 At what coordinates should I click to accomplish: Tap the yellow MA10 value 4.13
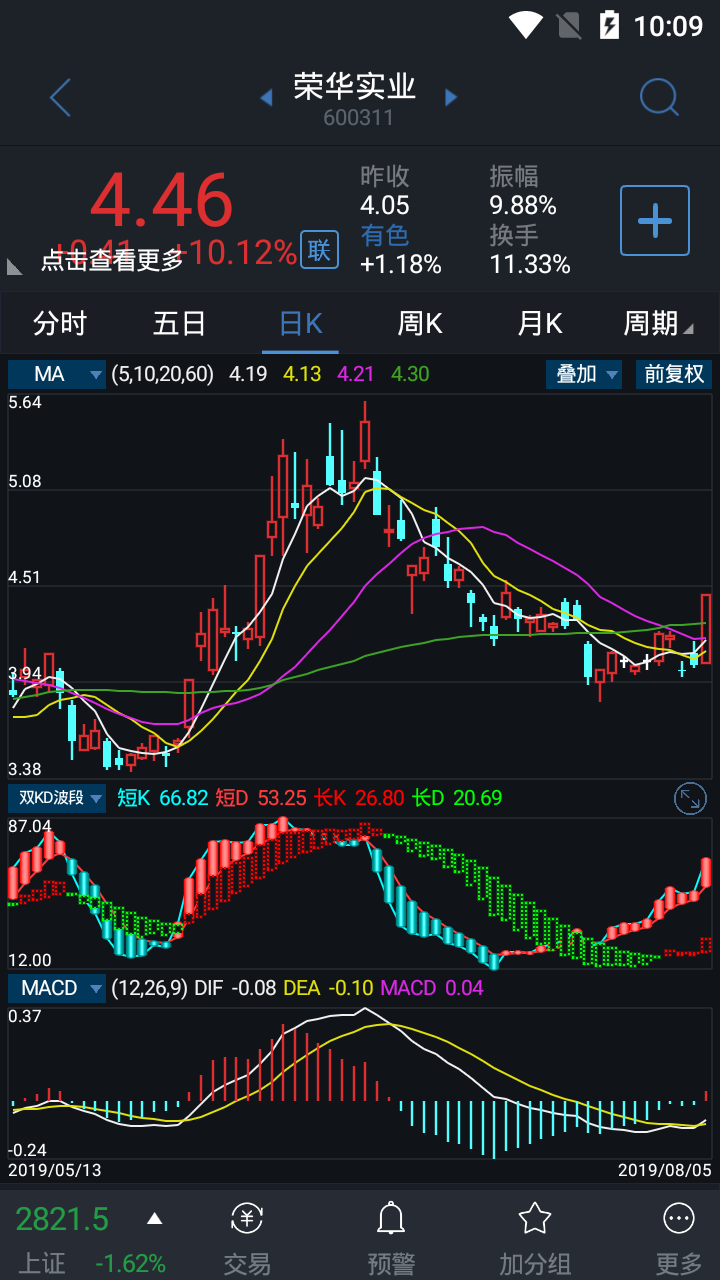[x=302, y=374]
